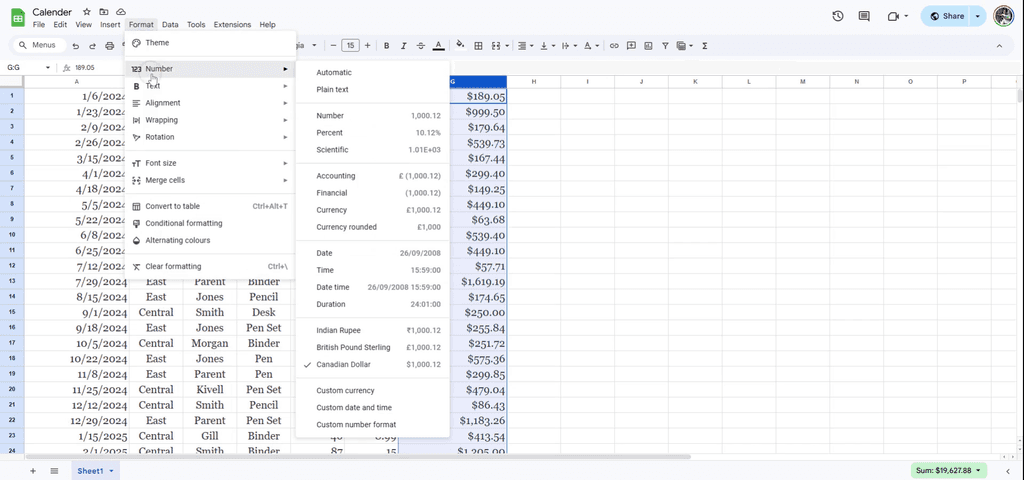The height and width of the screenshot is (480, 1024).
Task: Check the cloud save status icon
Action: tap(121, 12)
